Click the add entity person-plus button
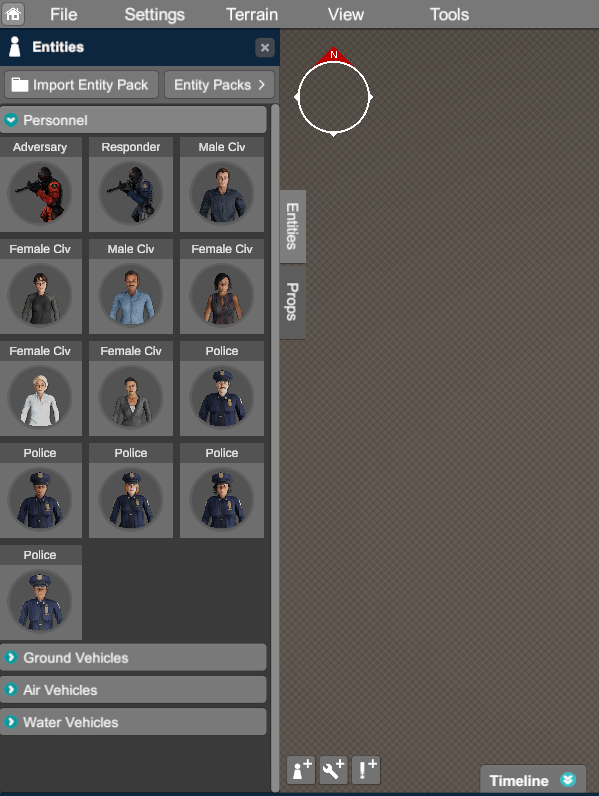Viewport: 599px width, 796px height. (301, 770)
